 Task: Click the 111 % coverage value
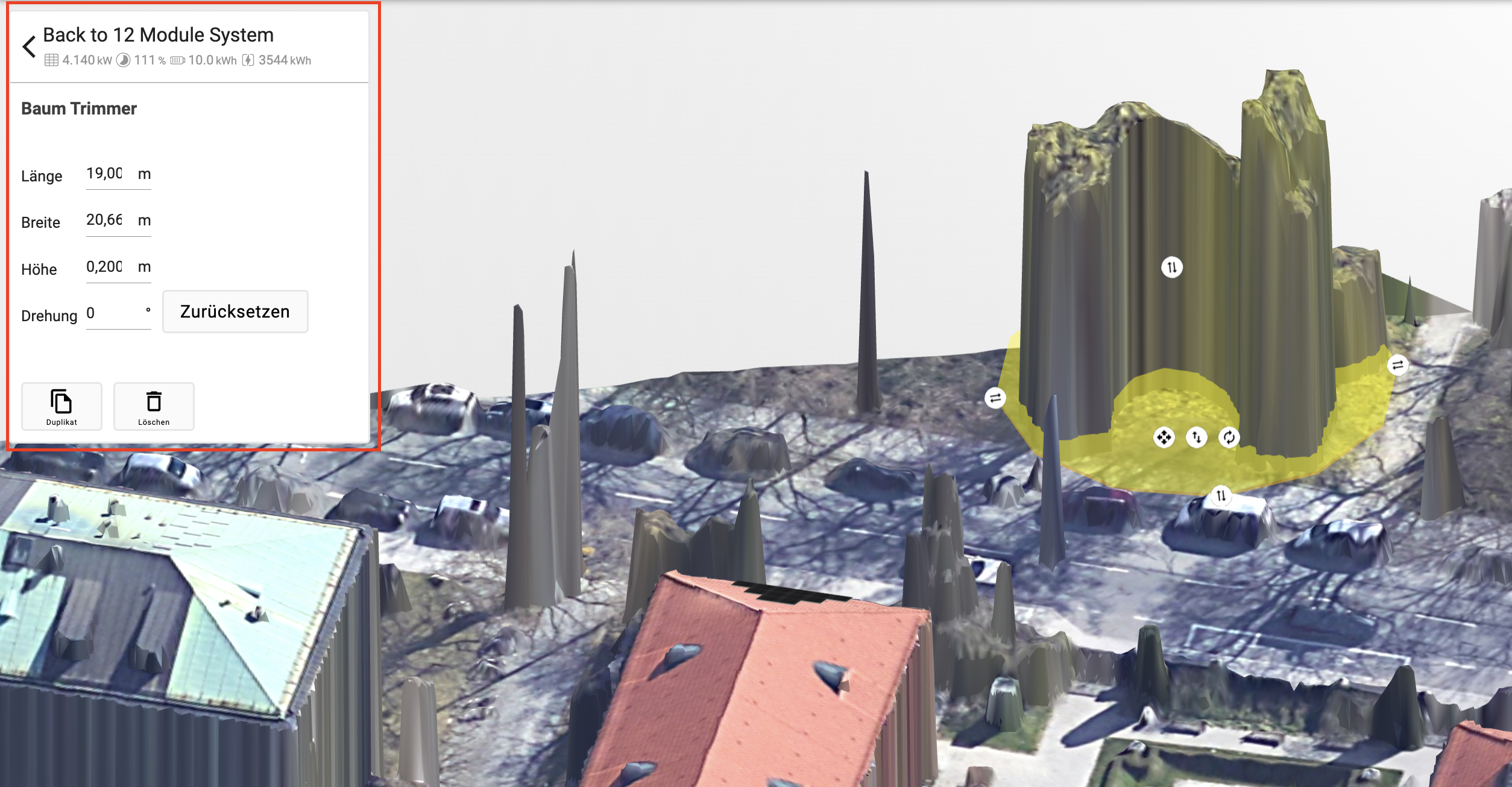[150, 60]
